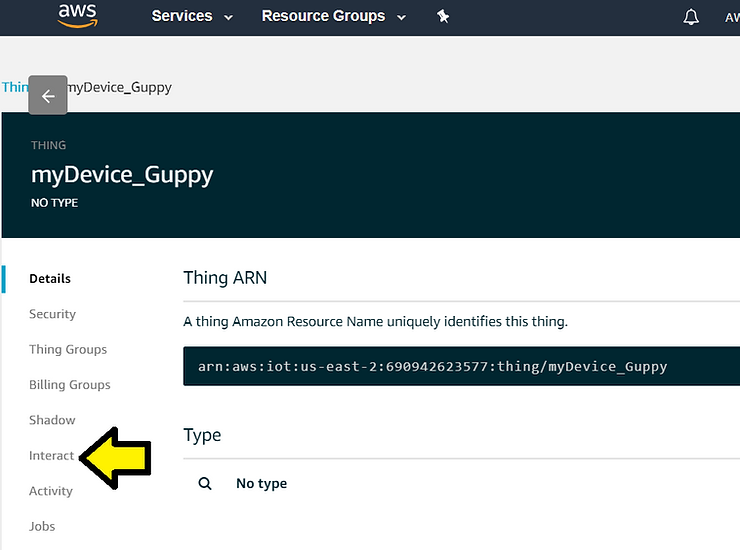
Task: Expand the Resource Groups dropdown
Action: coord(333,17)
